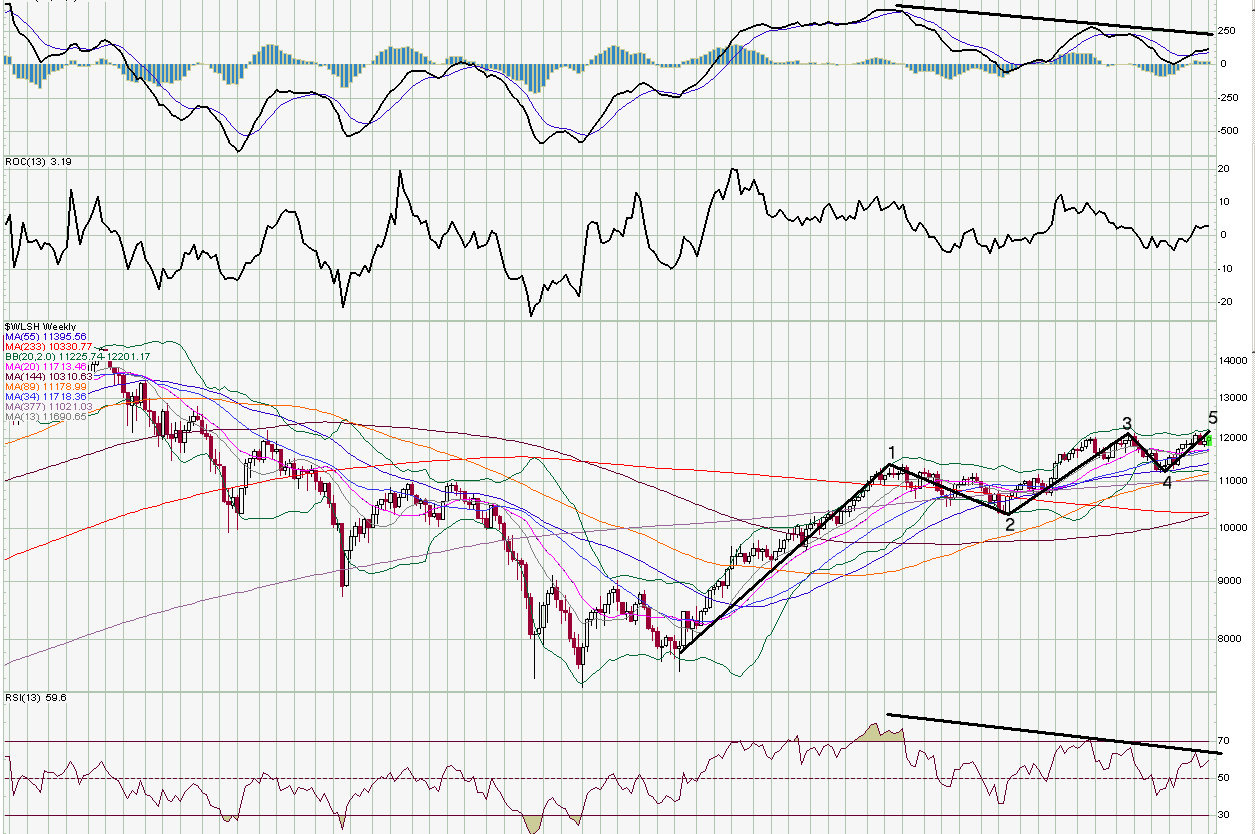Screen dimensions: 1255x834
Task: Click the -500 value on top indicator axis
Action: click(x=1229, y=131)
